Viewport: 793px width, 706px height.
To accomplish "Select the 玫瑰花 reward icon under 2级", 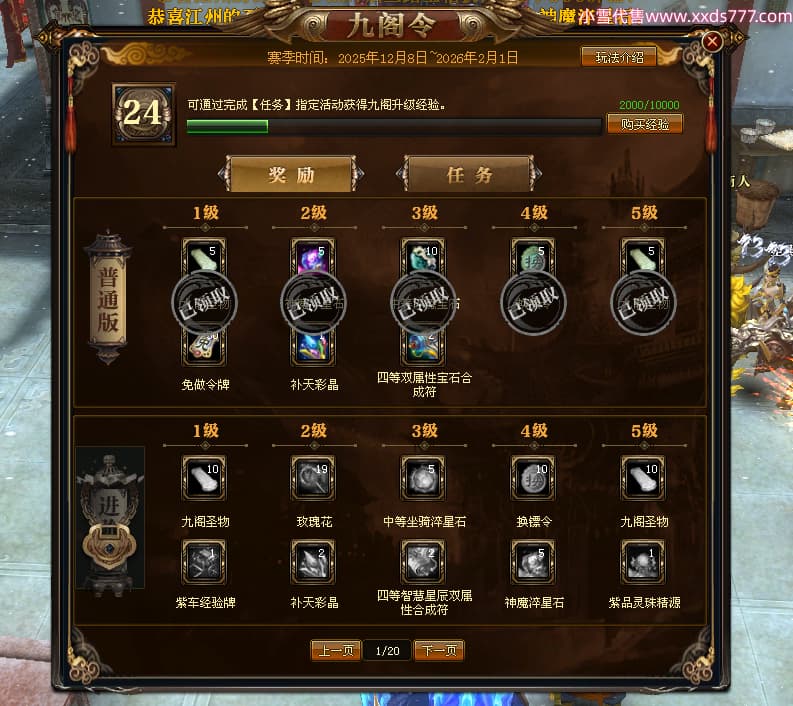I will click(313, 478).
